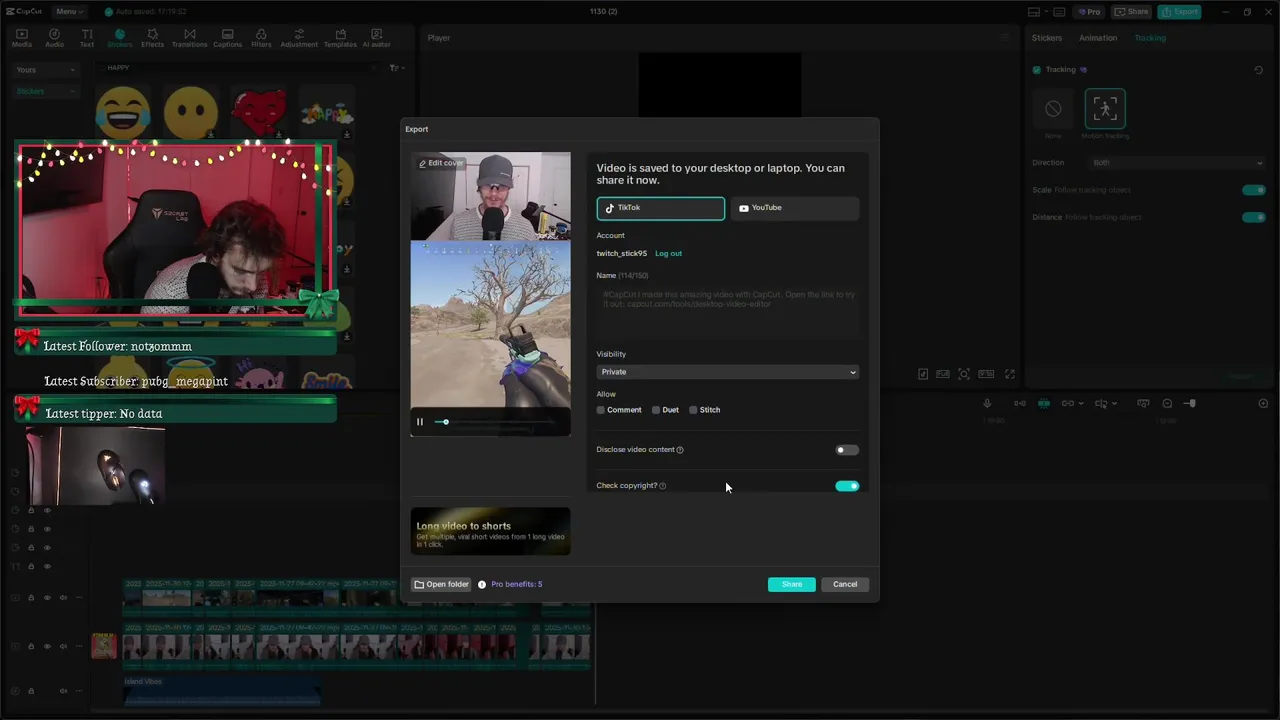This screenshot has width=1280, height=720.
Task: Click the Pro benefits: 5 link
Action: (517, 584)
